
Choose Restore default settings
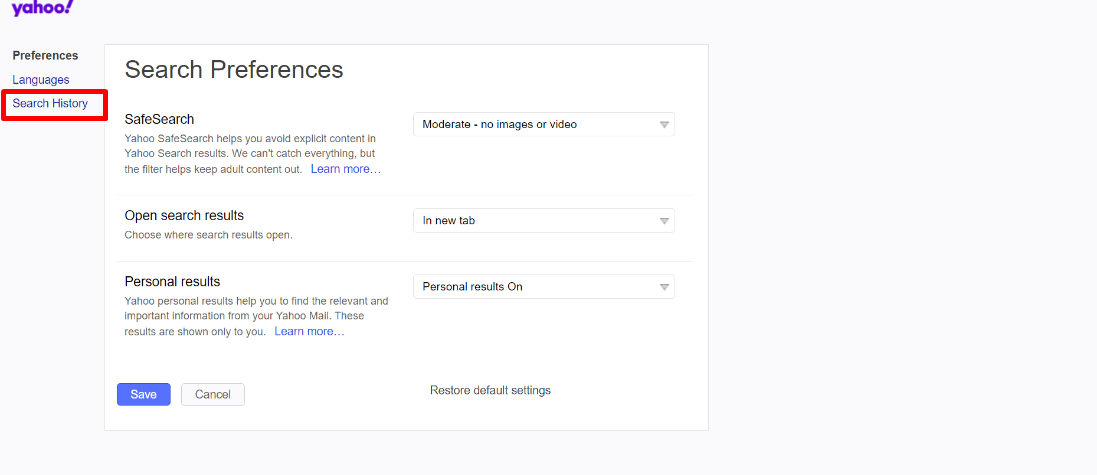tap(490, 390)
